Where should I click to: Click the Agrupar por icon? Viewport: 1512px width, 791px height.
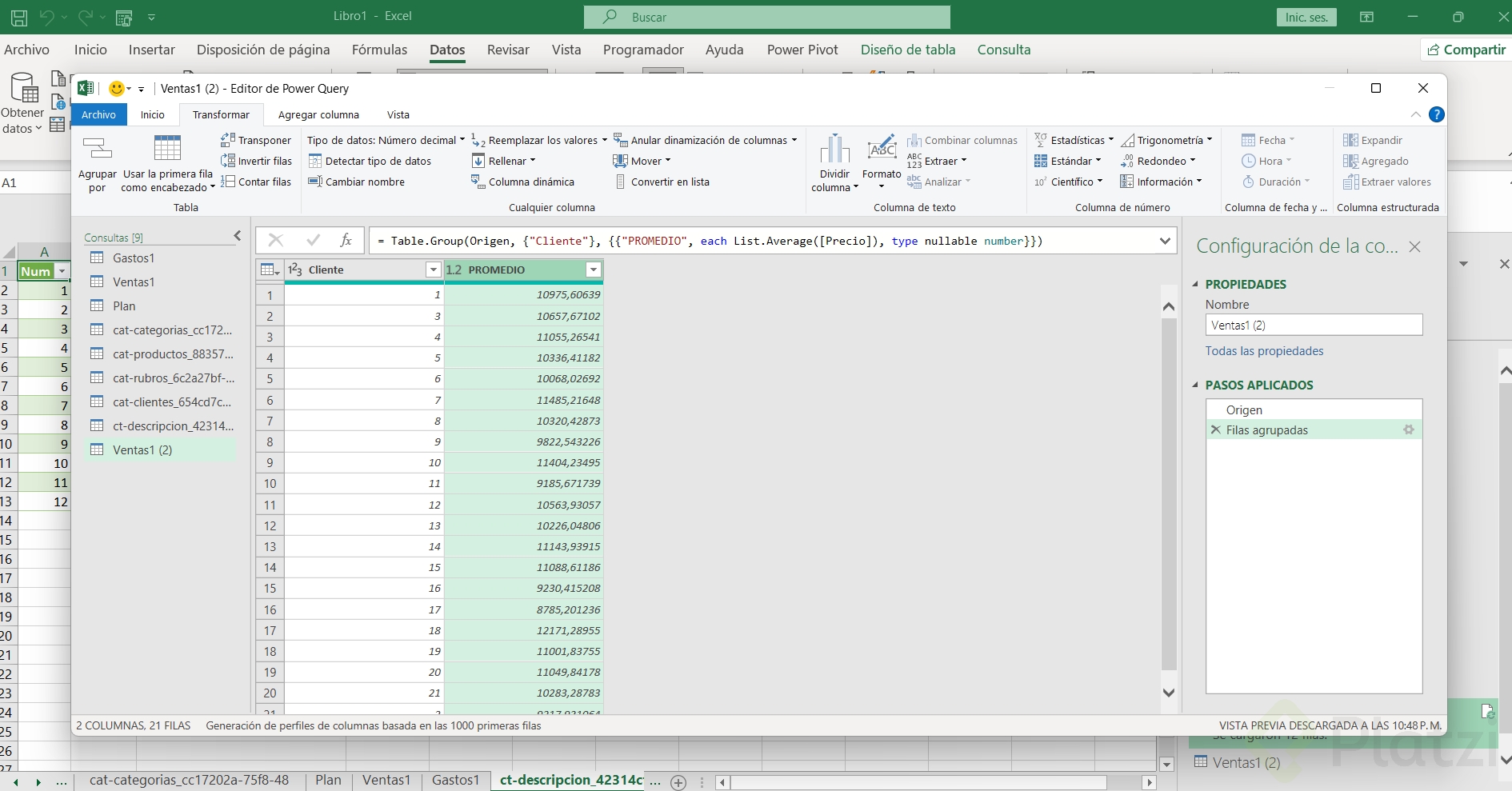(x=98, y=150)
